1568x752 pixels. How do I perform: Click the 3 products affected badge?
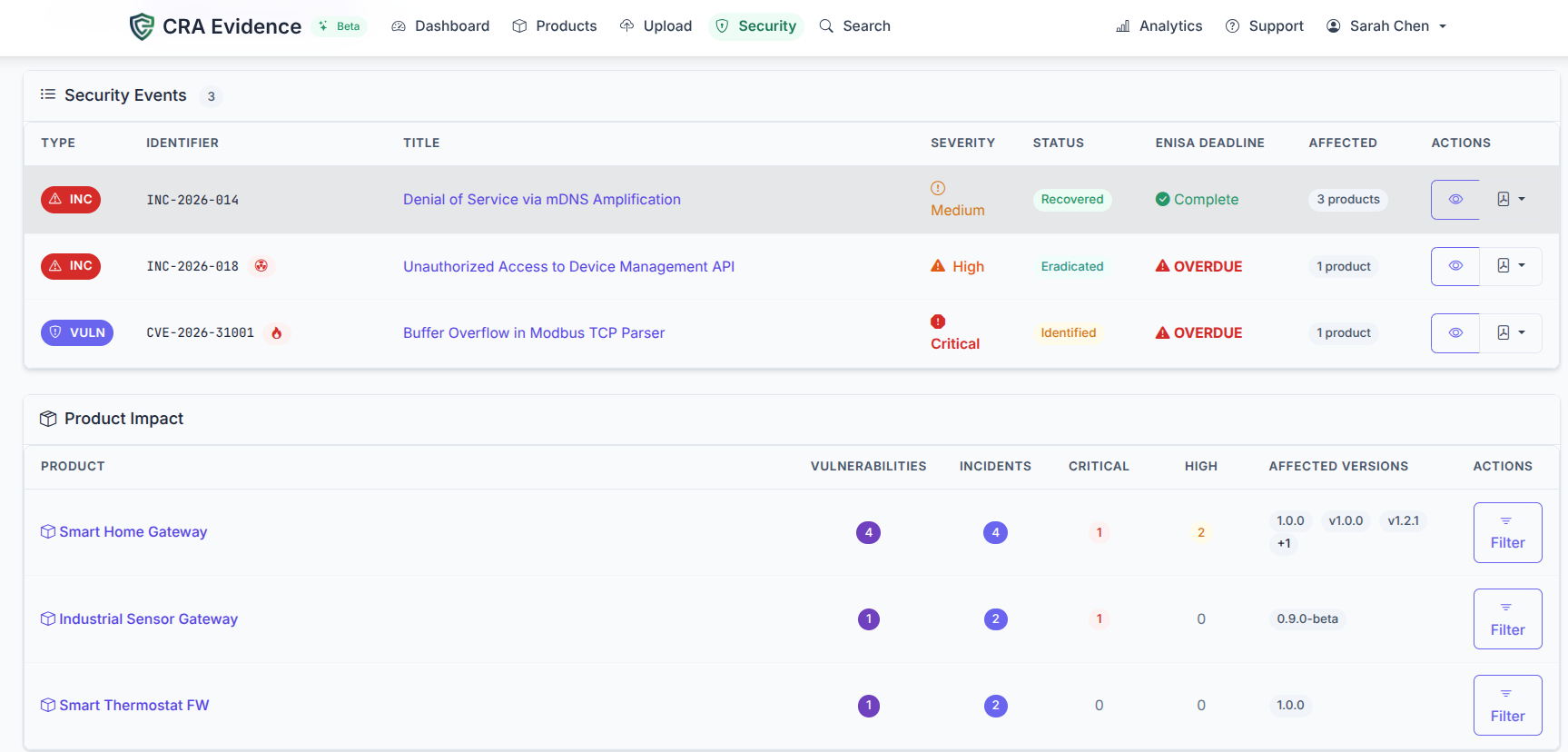[1348, 200]
